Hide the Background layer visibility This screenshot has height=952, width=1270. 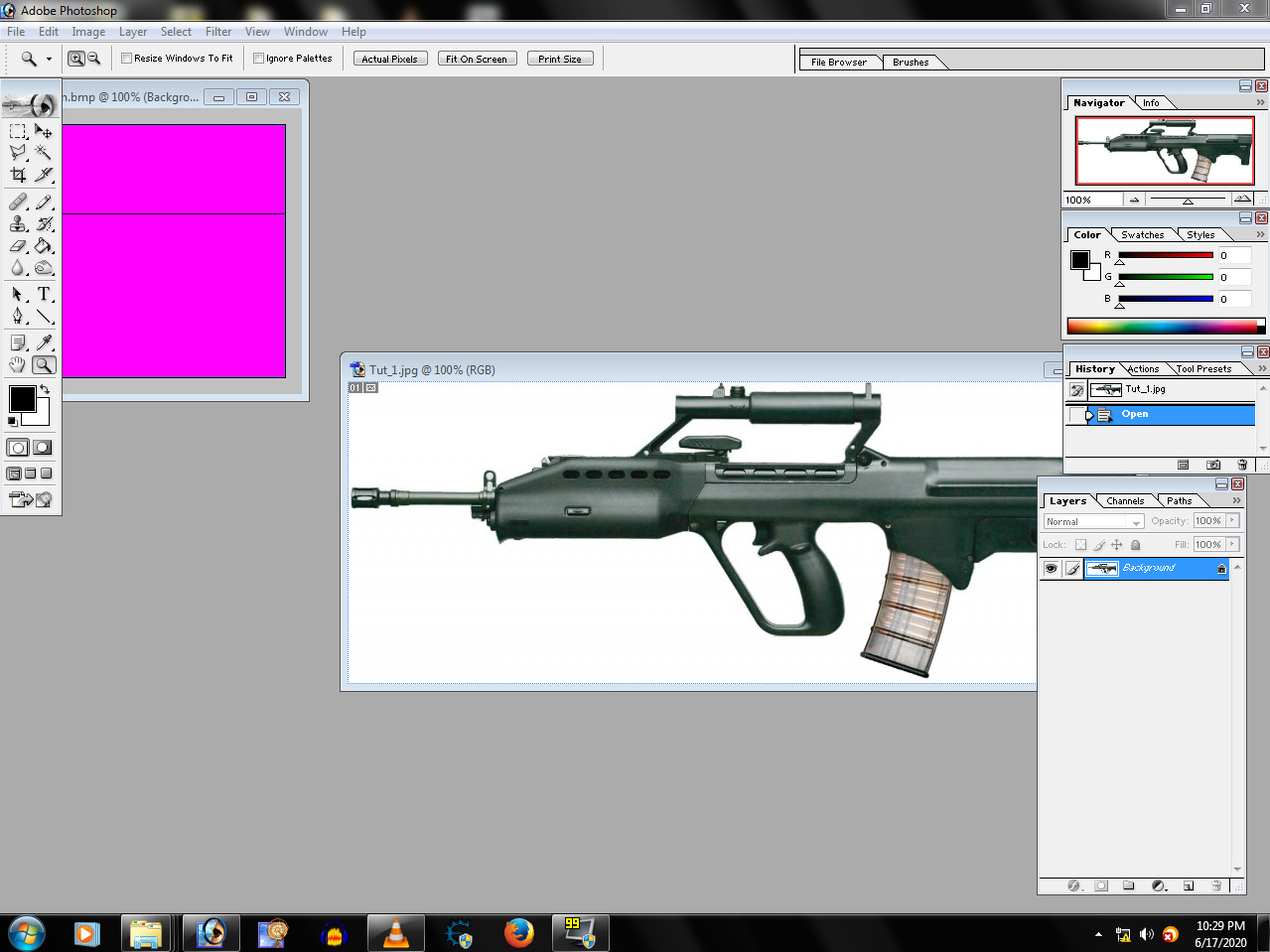[1050, 568]
